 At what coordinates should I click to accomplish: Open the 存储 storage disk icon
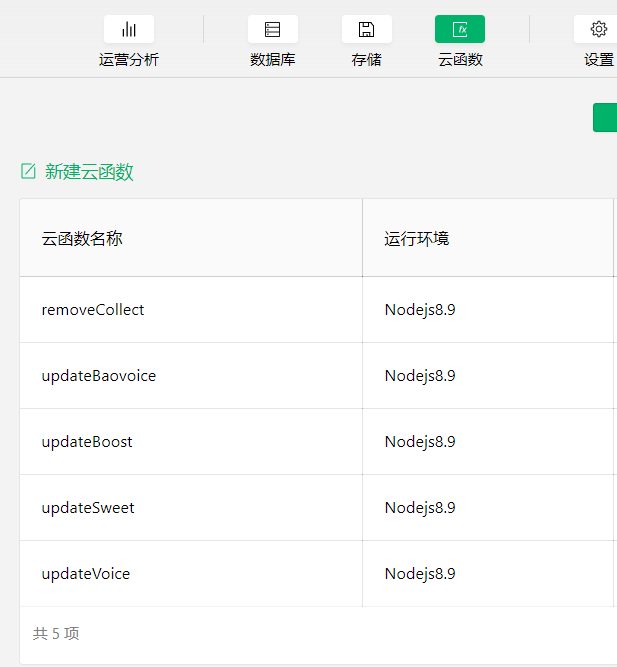point(366,29)
